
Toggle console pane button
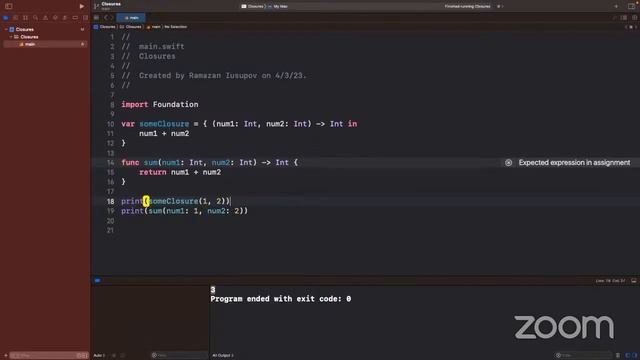tap(634, 356)
